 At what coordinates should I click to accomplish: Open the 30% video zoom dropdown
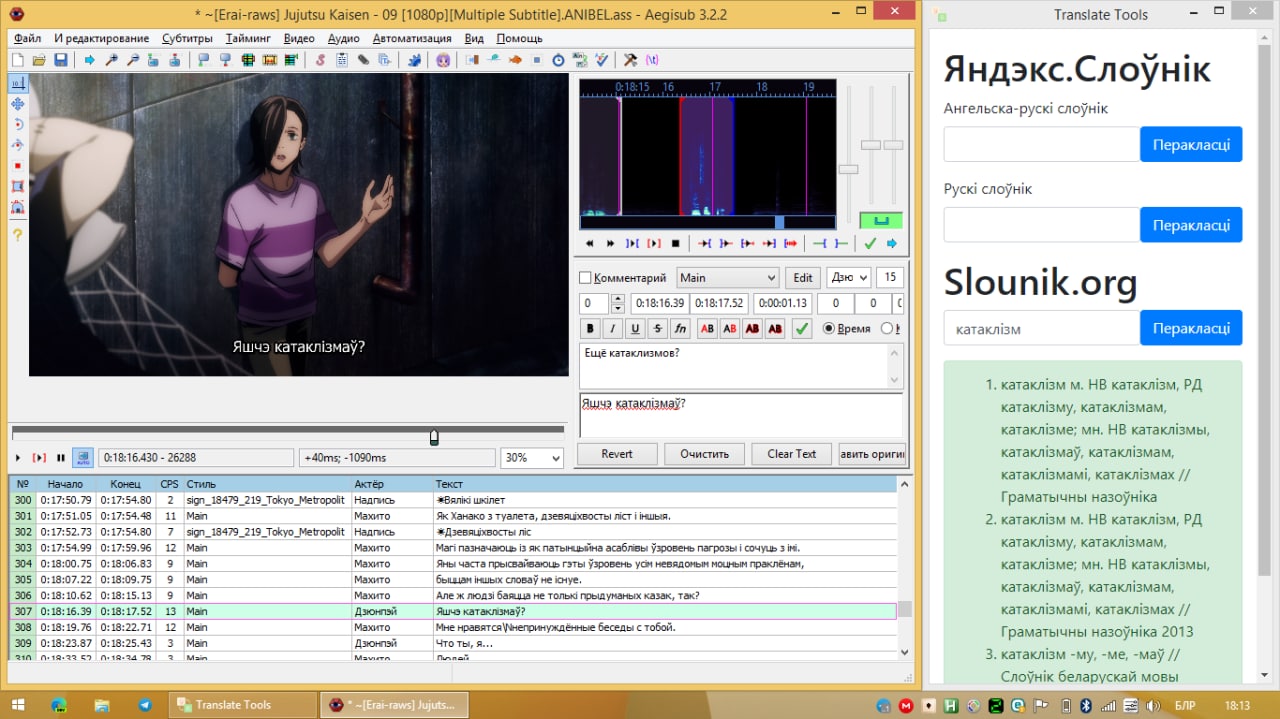pos(532,458)
